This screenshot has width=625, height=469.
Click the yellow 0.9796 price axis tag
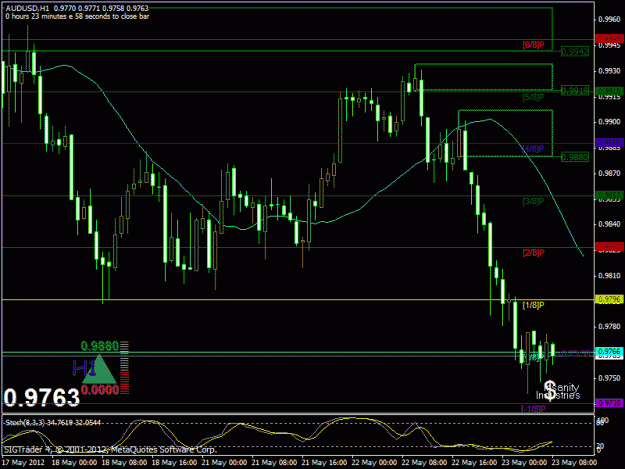tap(609, 299)
